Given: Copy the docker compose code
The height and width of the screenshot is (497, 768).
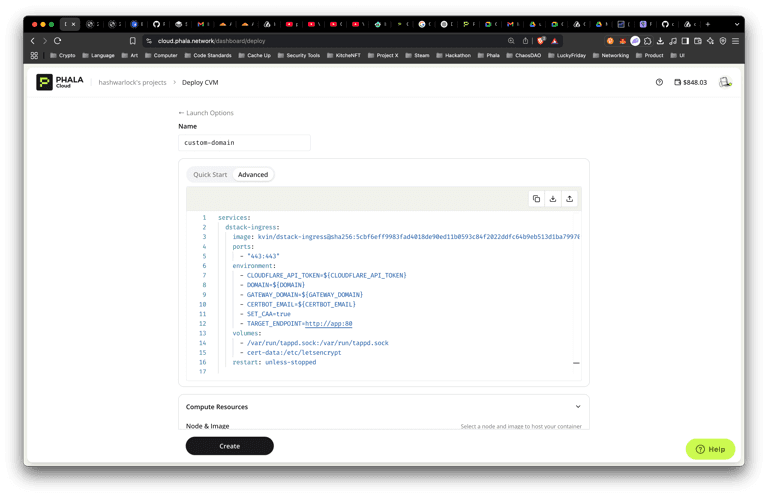Looking at the screenshot, I should point(536,199).
